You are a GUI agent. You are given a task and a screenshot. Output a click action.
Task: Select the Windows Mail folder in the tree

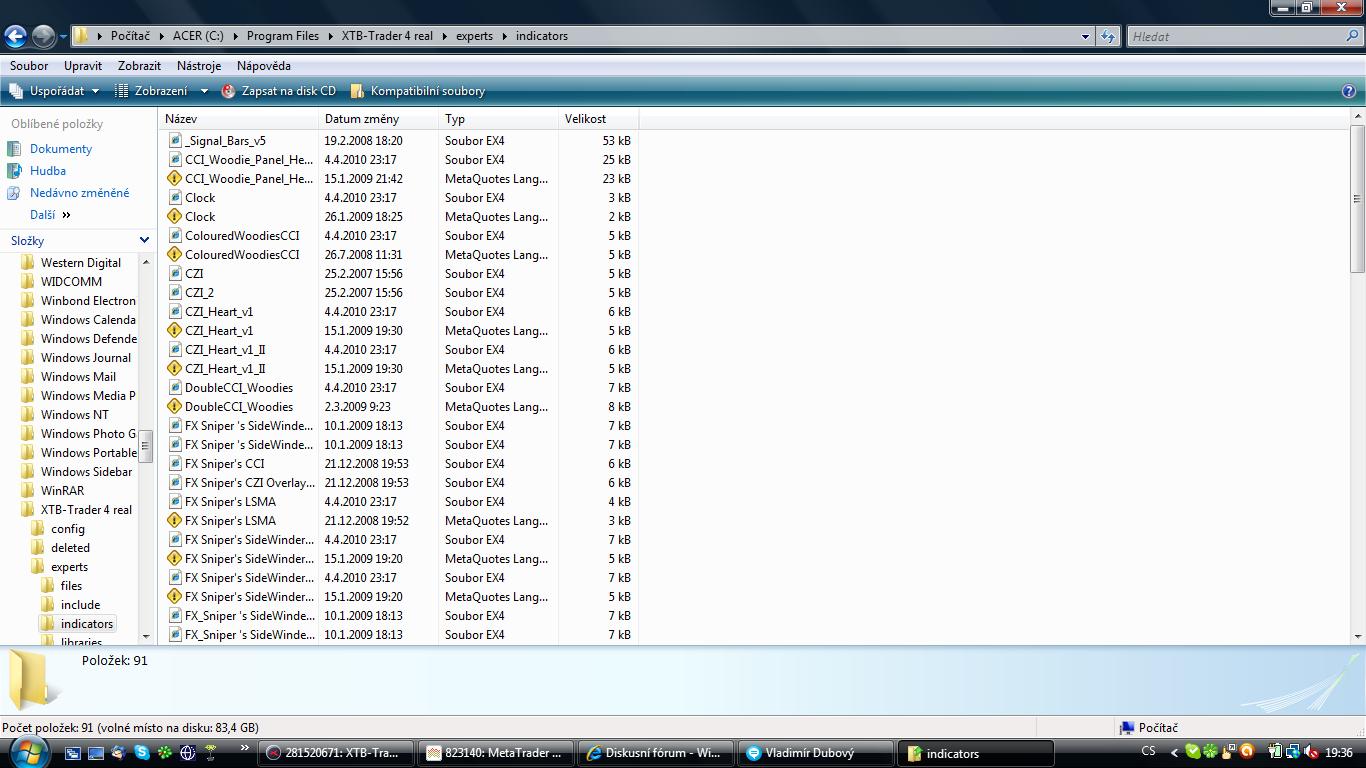(78, 377)
